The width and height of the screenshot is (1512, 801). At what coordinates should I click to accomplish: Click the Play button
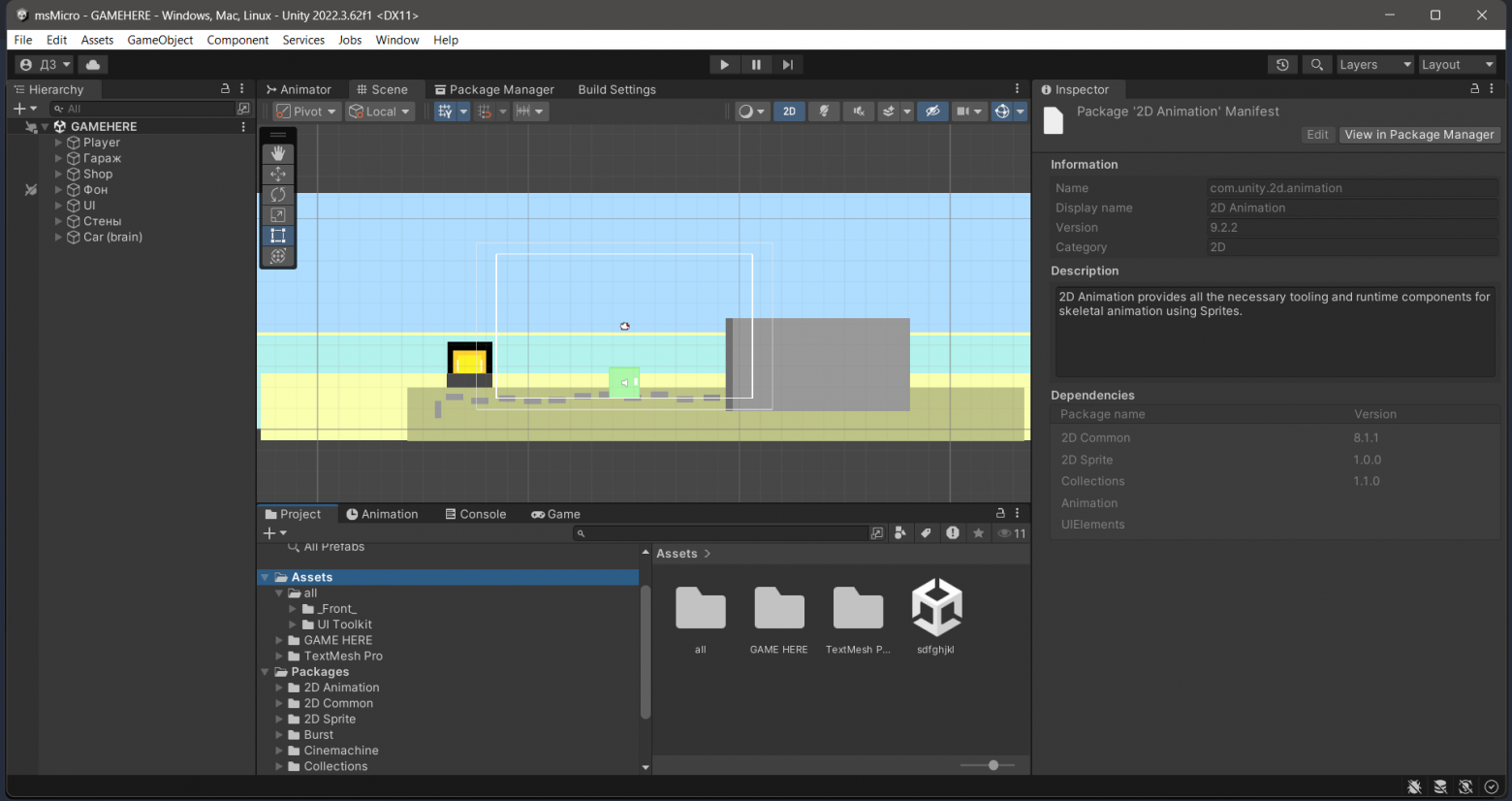tap(724, 65)
